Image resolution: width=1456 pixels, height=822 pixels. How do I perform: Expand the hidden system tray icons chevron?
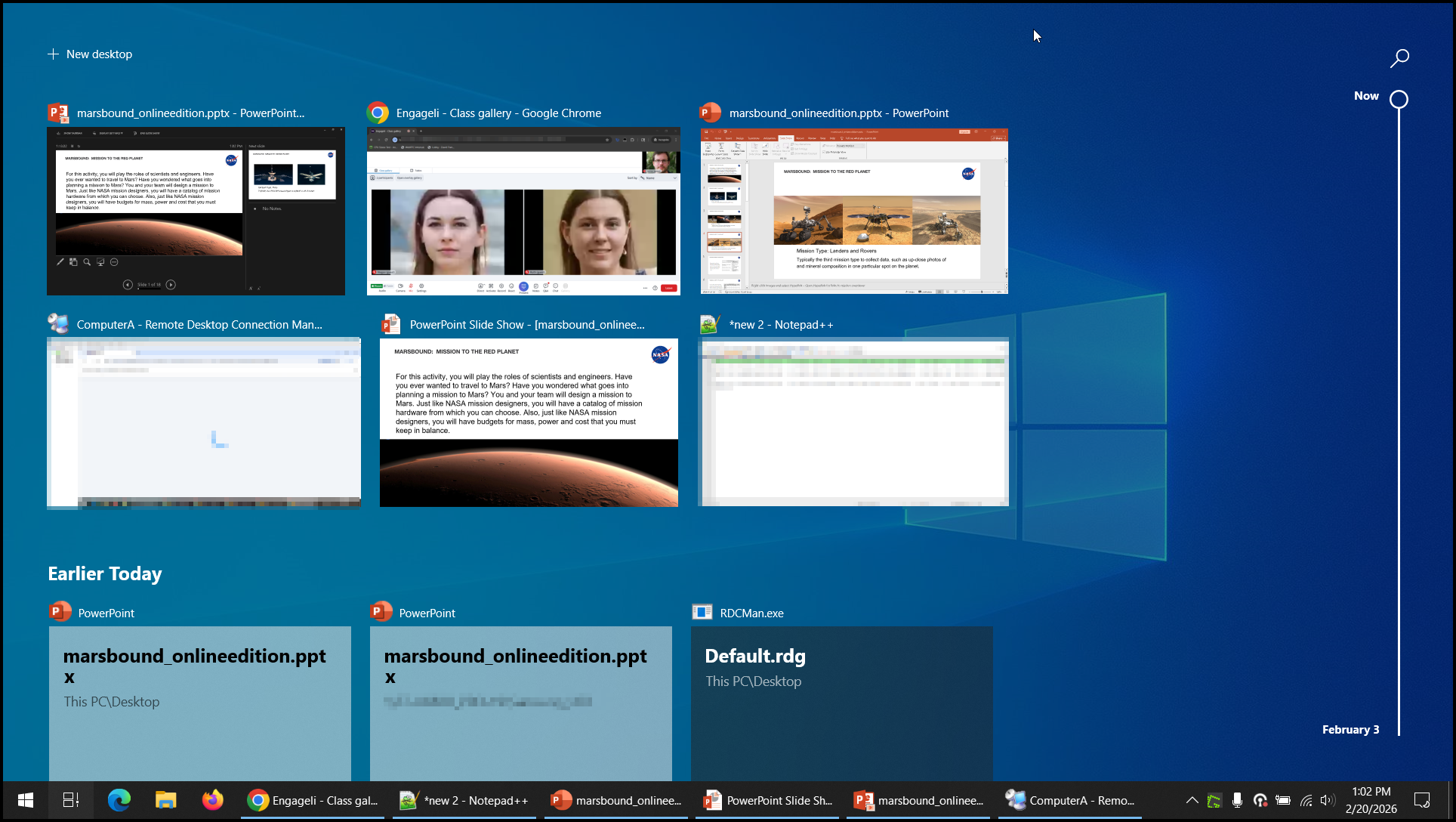click(x=1192, y=800)
